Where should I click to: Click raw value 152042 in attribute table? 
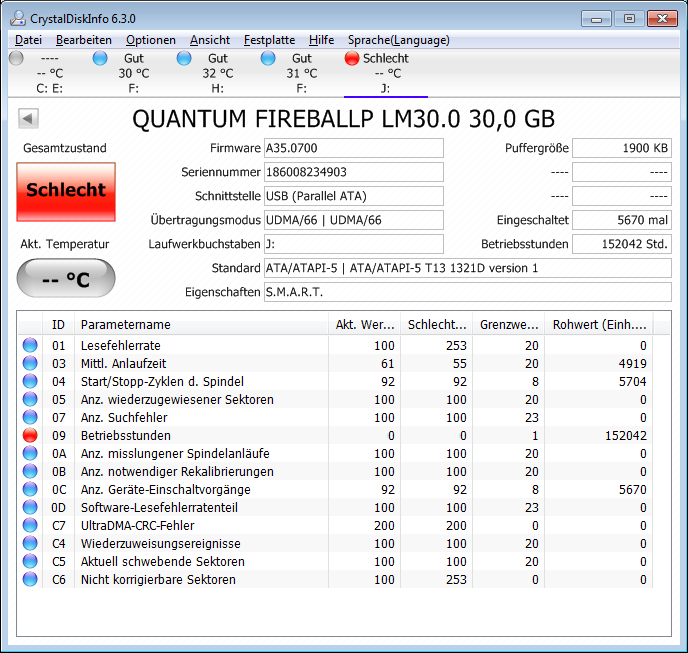click(x=626, y=436)
